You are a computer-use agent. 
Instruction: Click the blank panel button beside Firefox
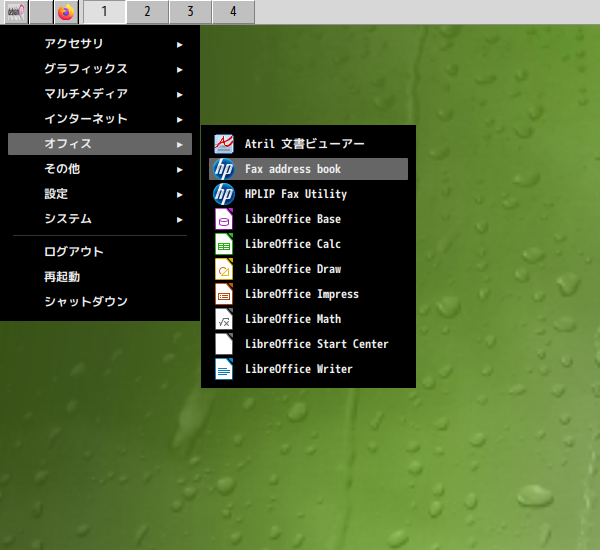click(x=41, y=12)
